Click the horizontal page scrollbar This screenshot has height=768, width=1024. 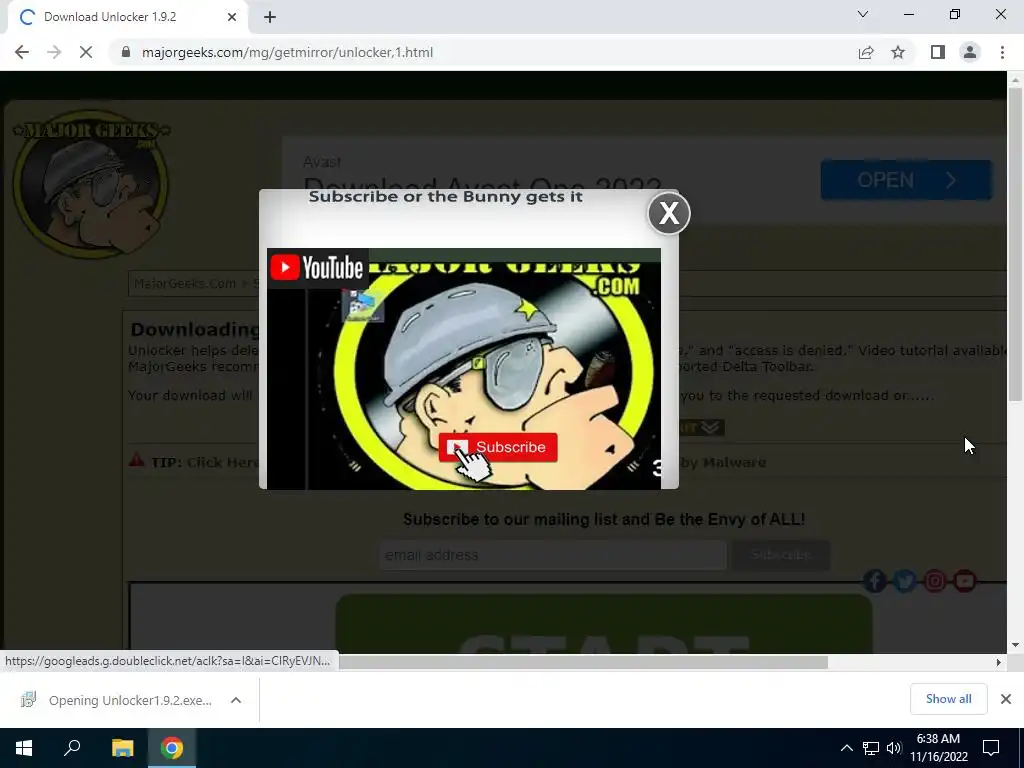click(583, 662)
